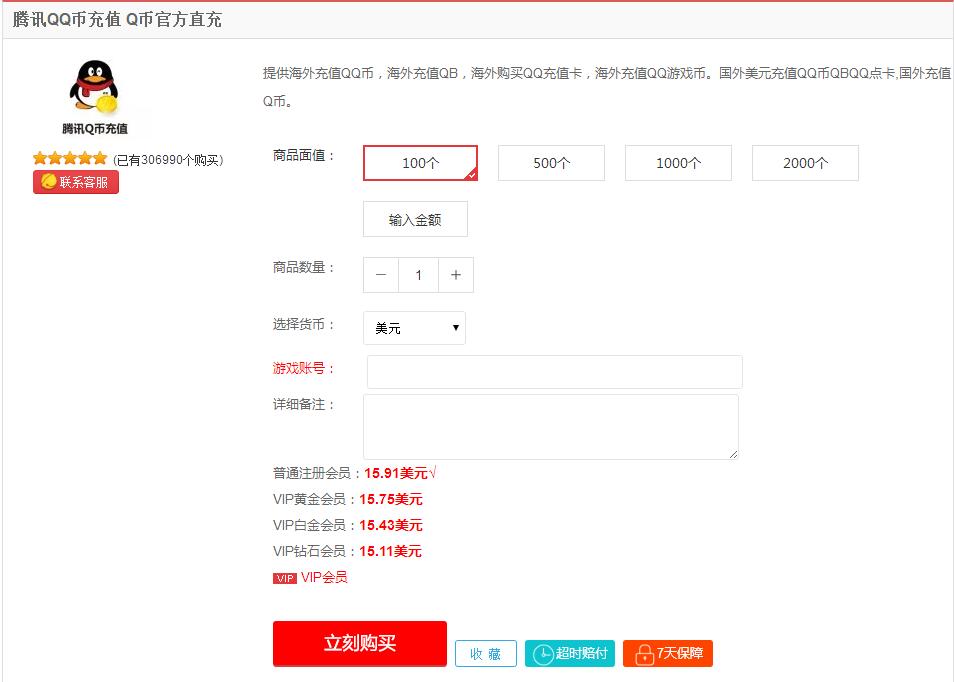Click the 游戏账号 game account input
Image resolution: width=954 pixels, height=682 pixels.
point(555,372)
